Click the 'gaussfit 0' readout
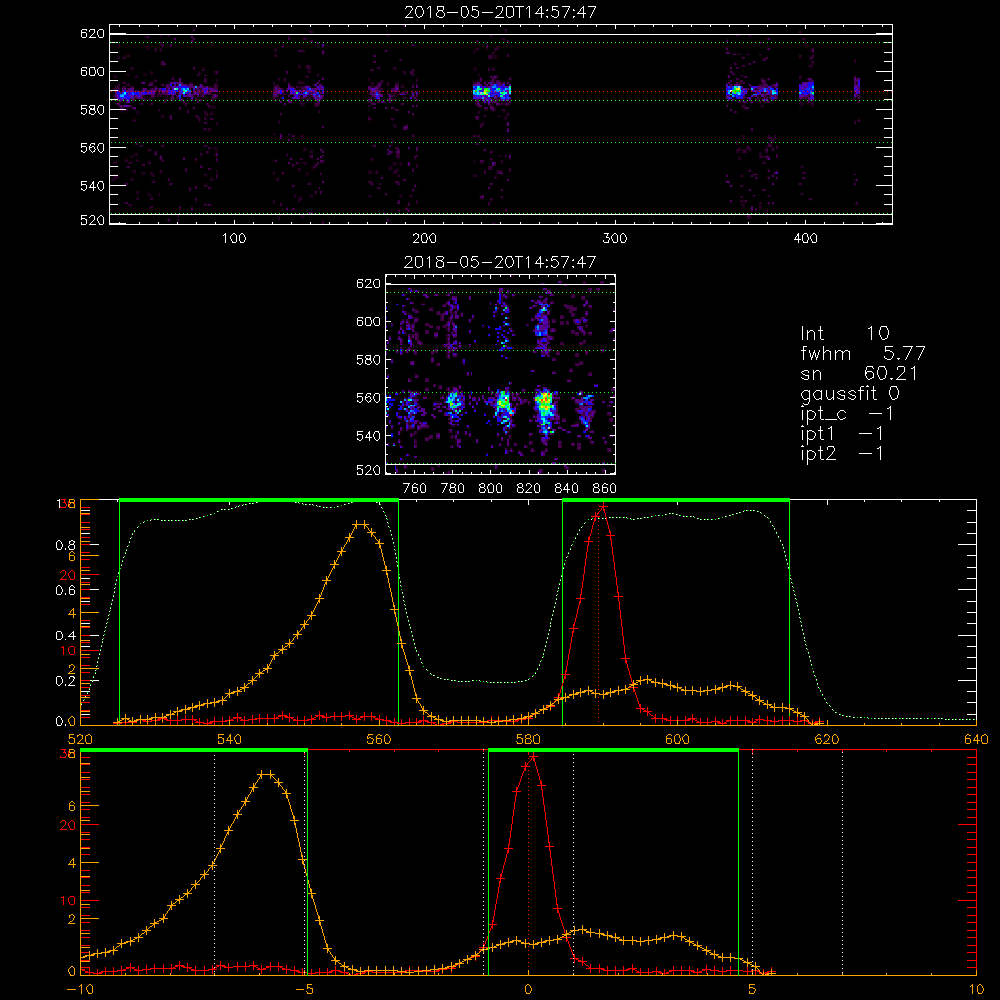 850,393
